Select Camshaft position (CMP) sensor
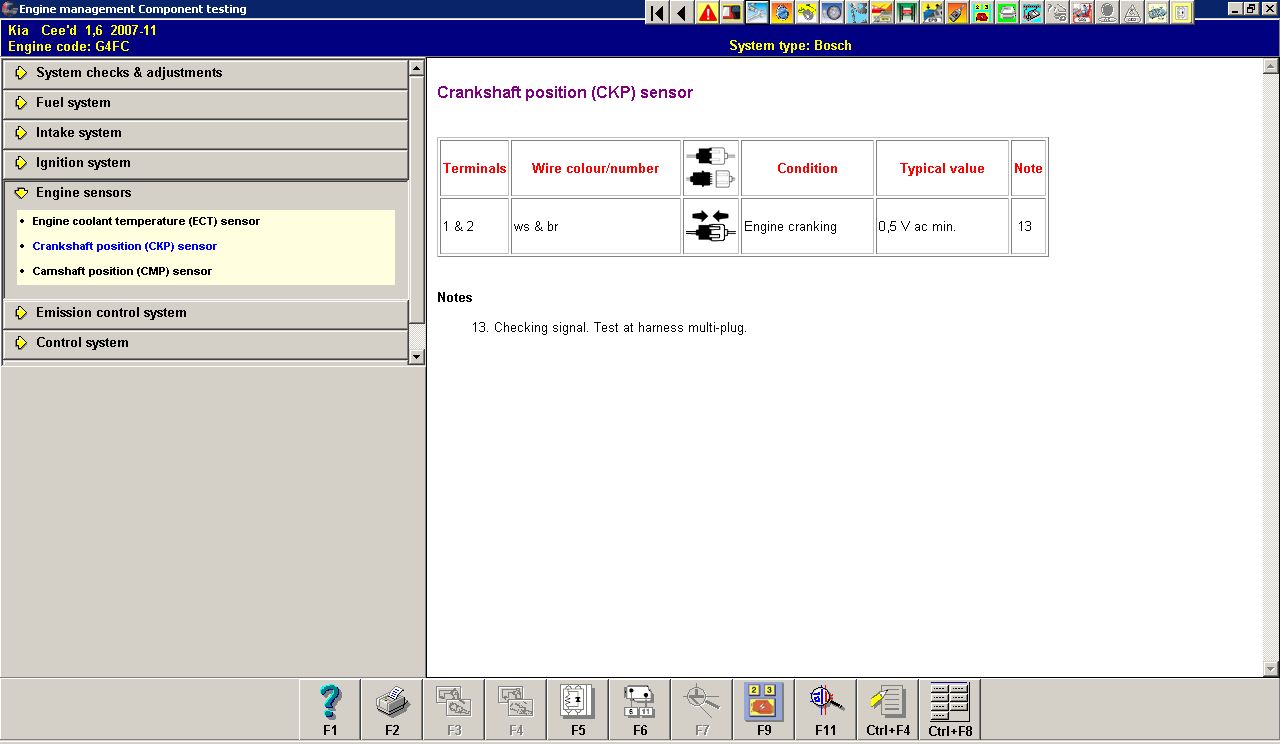Viewport: 1280px width, 744px height. coord(122,271)
